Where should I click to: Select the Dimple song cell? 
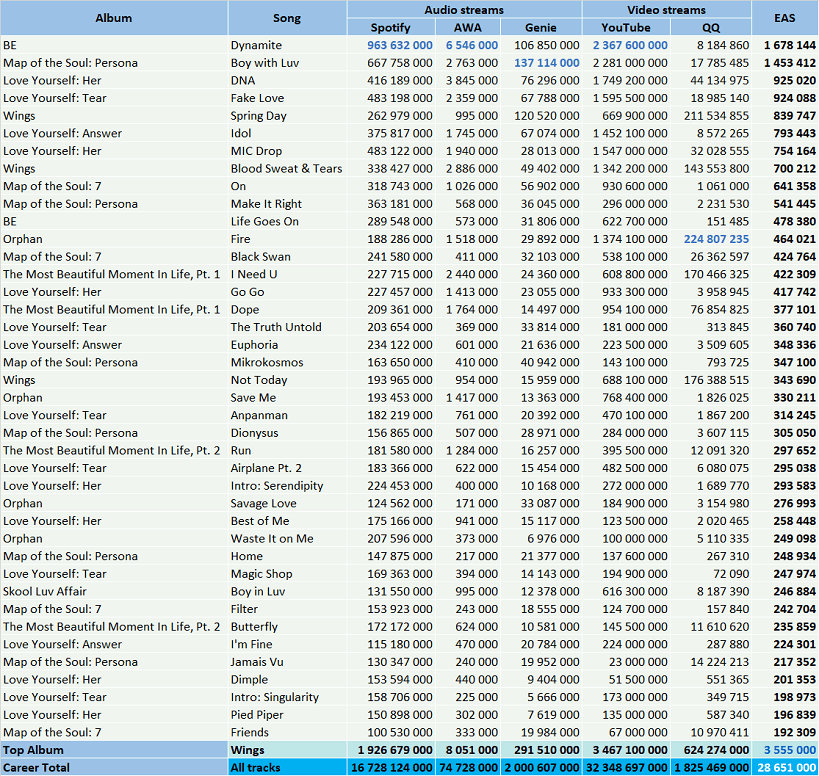click(x=287, y=679)
